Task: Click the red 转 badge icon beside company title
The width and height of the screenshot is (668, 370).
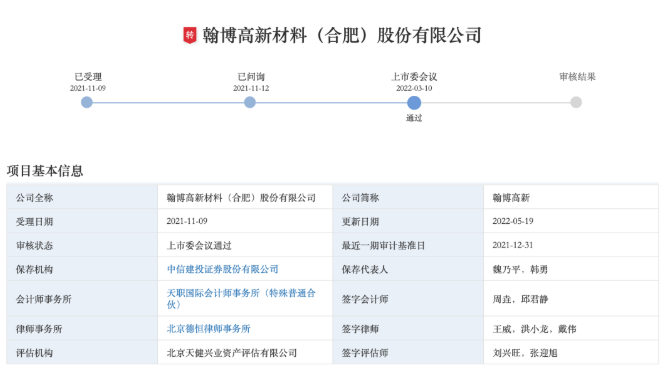Action: click(190, 35)
